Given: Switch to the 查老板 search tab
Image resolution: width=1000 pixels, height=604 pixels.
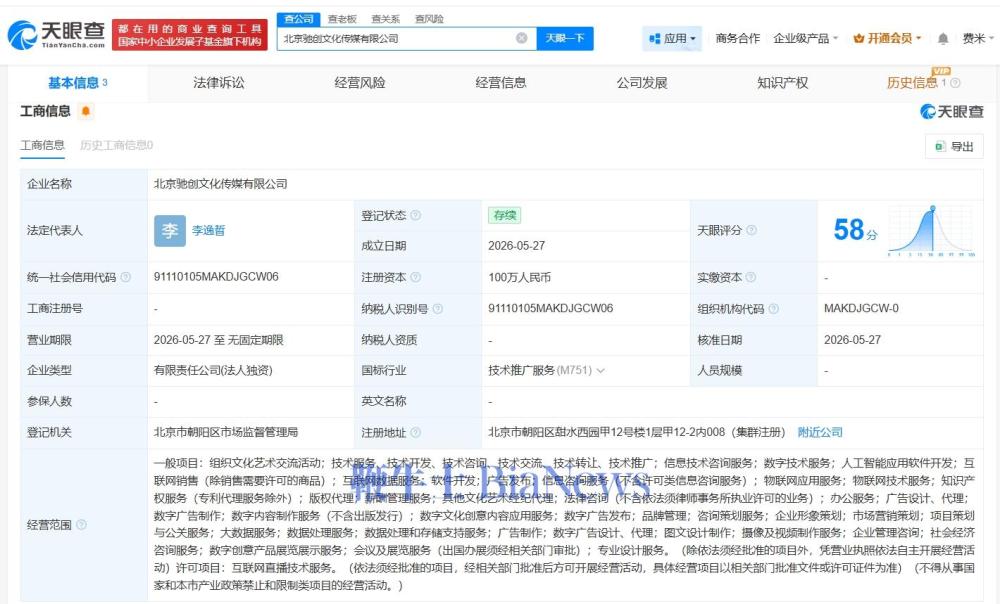Looking at the screenshot, I should pyautogui.click(x=342, y=19).
